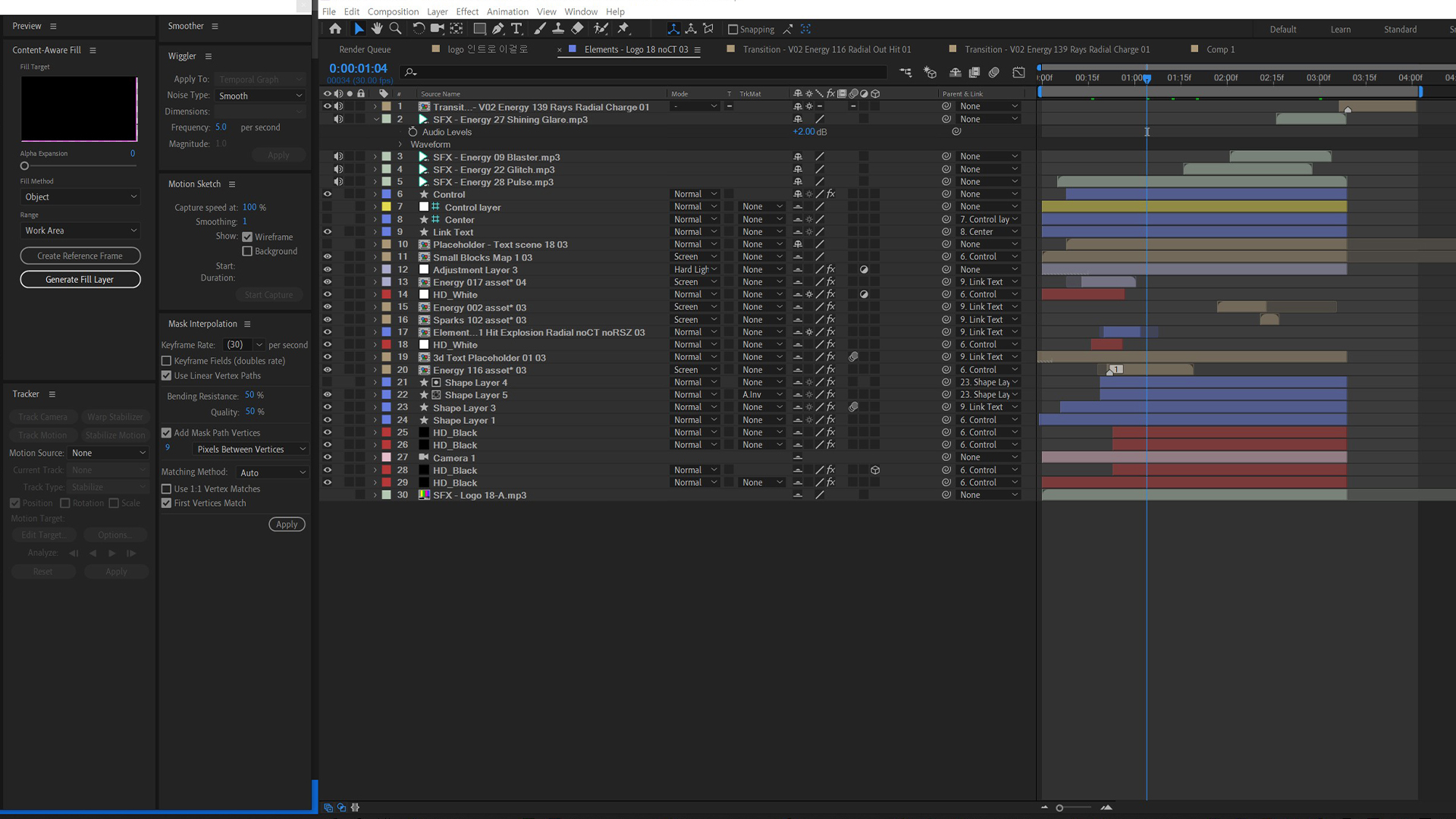The width and height of the screenshot is (1456, 819).
Task: Click the Create Reference Frame button
Action: coord(80,256)
